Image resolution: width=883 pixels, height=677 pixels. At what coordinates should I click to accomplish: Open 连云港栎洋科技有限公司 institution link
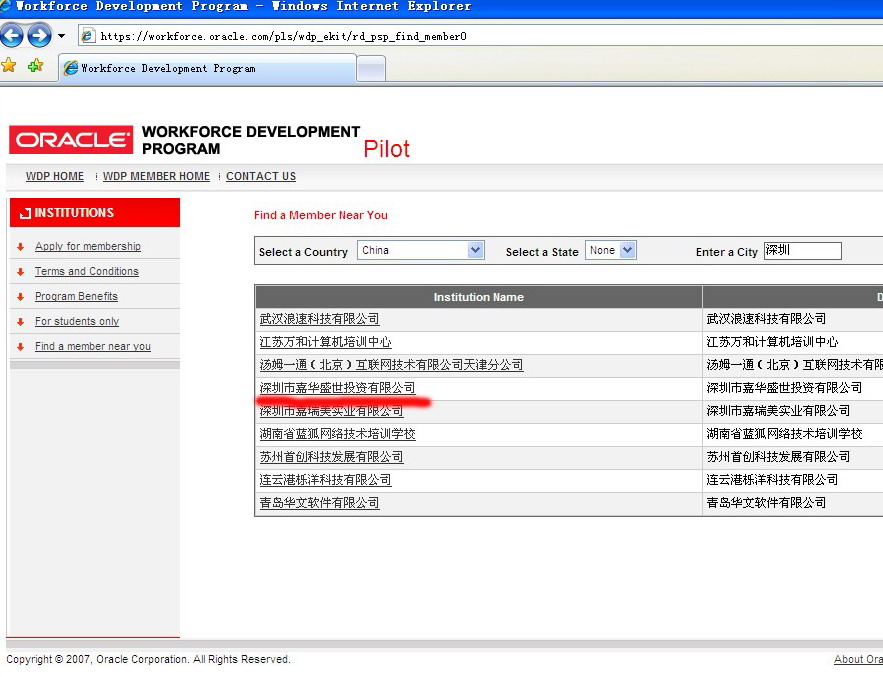[x=325, y=480]
